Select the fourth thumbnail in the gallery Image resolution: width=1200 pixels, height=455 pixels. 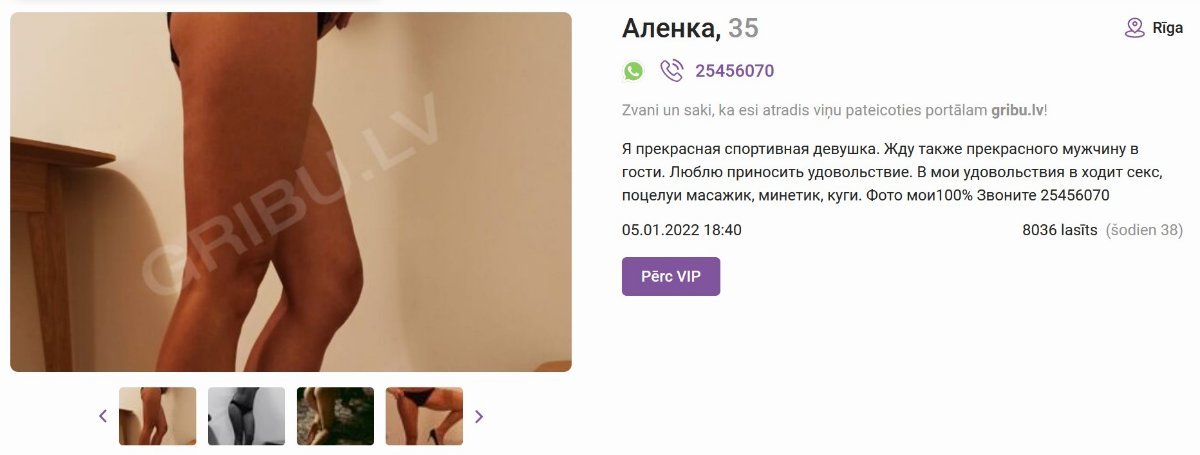pos(425,416)
